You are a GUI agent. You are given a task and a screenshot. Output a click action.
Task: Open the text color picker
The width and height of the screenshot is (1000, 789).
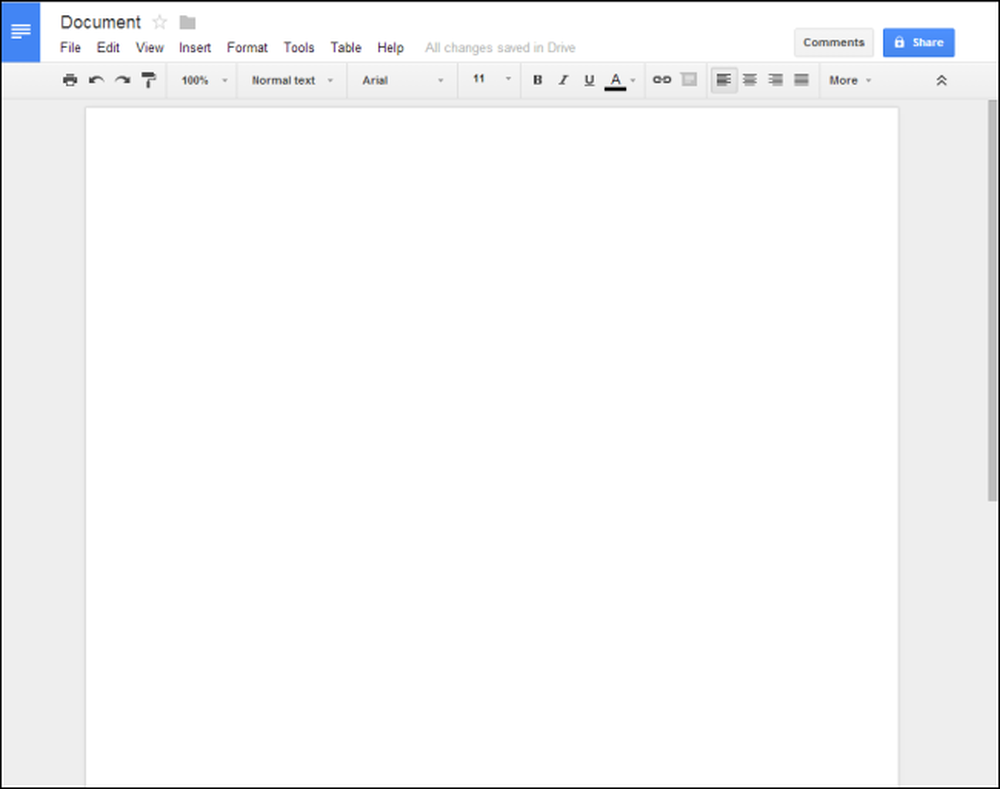coord(619,80)
